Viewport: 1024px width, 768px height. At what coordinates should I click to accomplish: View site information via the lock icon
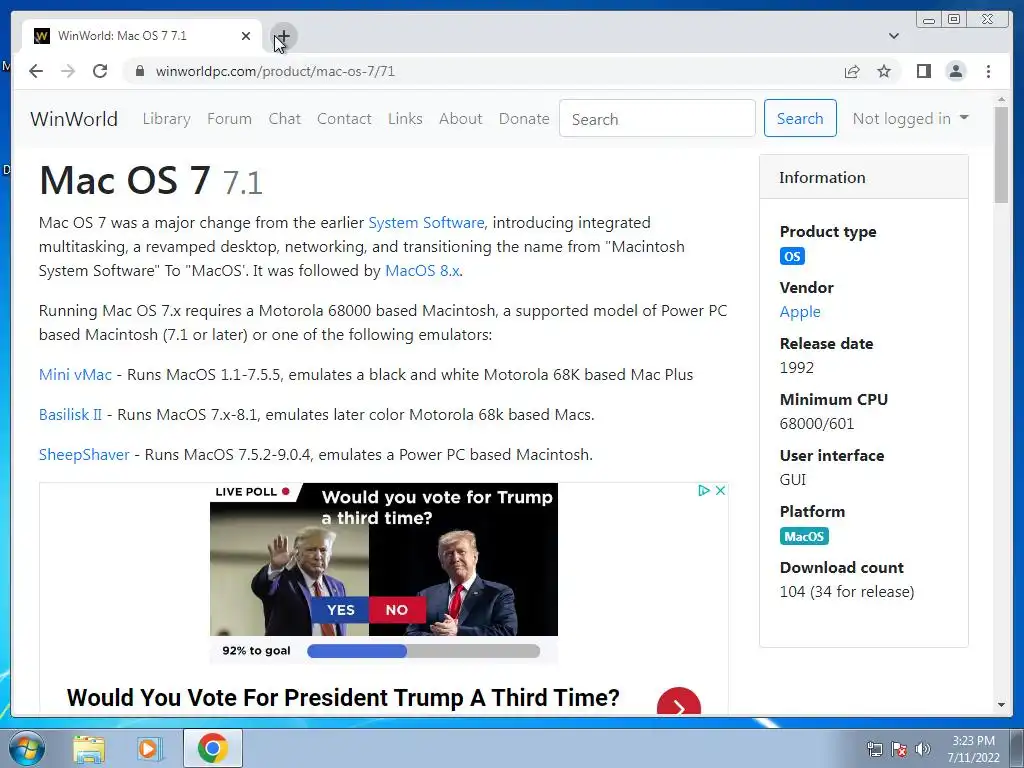139,71
